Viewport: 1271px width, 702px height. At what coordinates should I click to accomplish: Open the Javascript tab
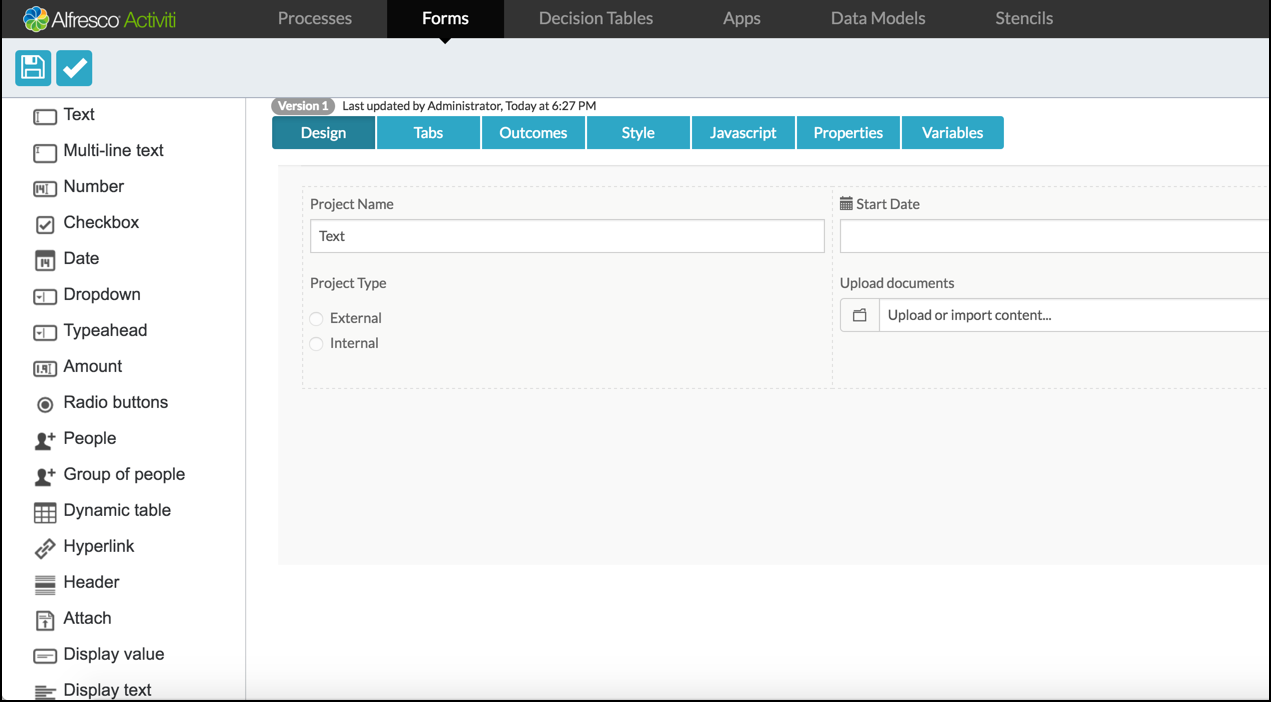click(x=743, y=133)
